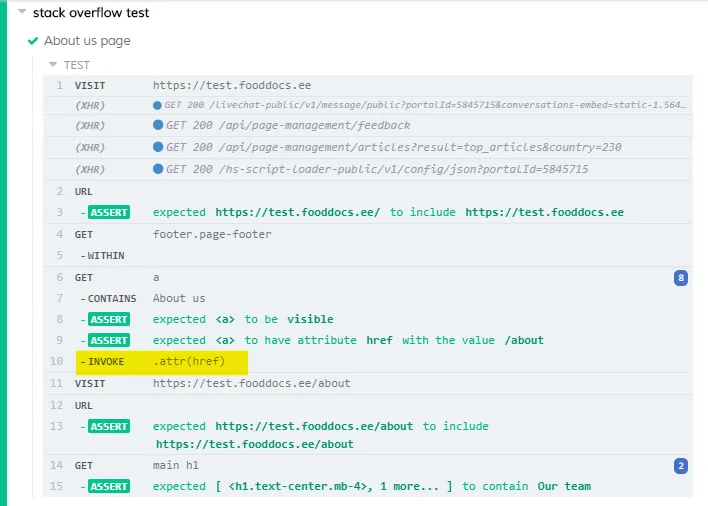708x506 pixels.
Task: Click the green checkmark beside About us page
Action: point(34,41)
